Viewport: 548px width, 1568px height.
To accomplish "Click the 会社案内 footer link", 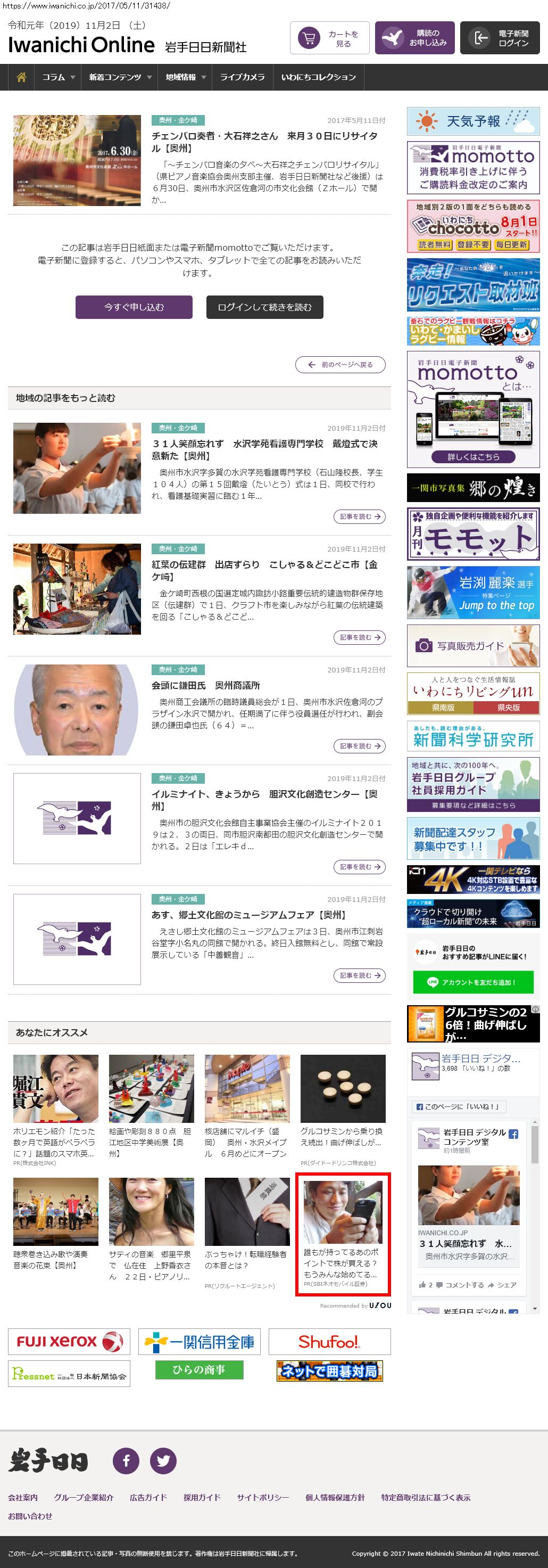I will (x=22, y=1497).
